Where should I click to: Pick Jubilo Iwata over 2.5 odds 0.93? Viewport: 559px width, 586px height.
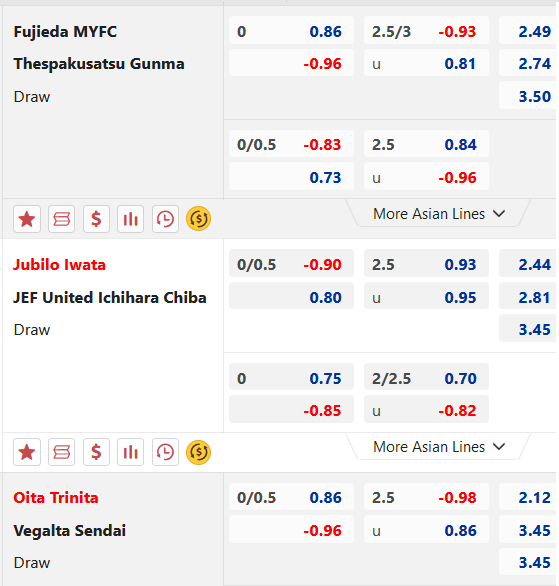coord(426,265)
